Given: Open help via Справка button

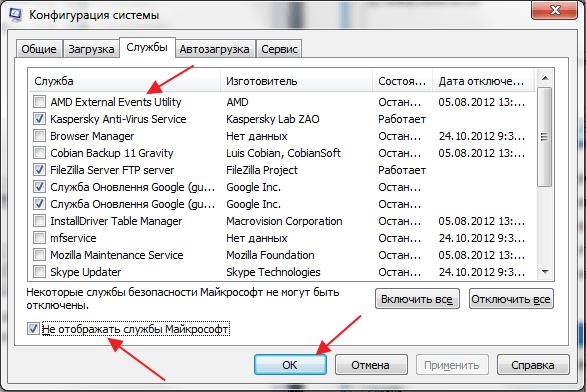Looking at the screenshot, I should pos(533,364).
